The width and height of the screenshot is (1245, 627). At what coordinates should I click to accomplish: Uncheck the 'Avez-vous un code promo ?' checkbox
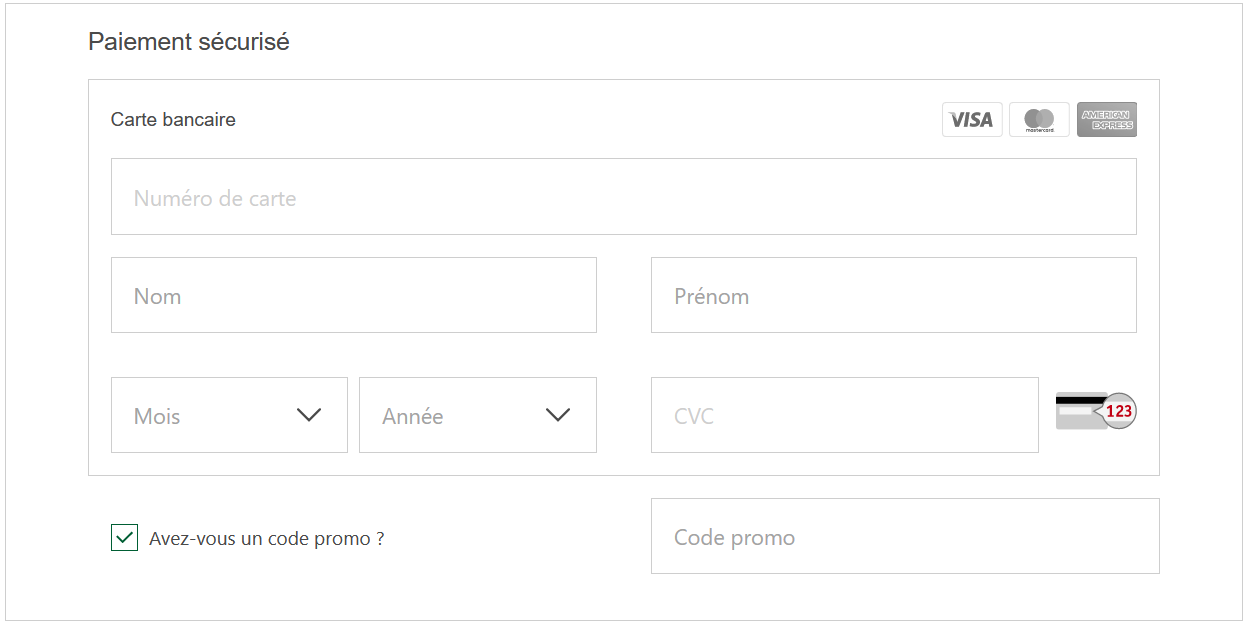[124, 537]
